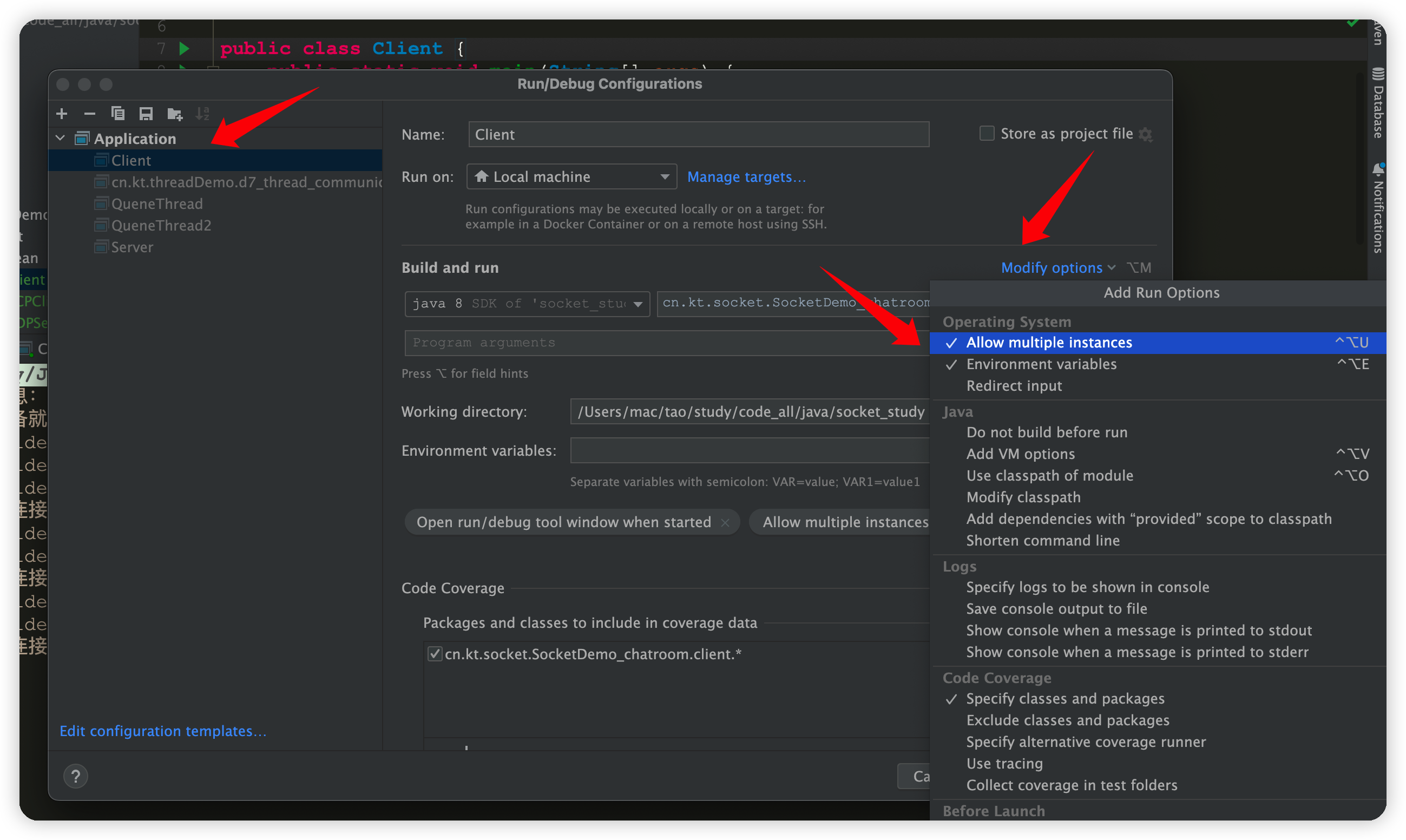Select Modify classpath option
This screenshot has width=1406, height=840.
point(1158,497)
